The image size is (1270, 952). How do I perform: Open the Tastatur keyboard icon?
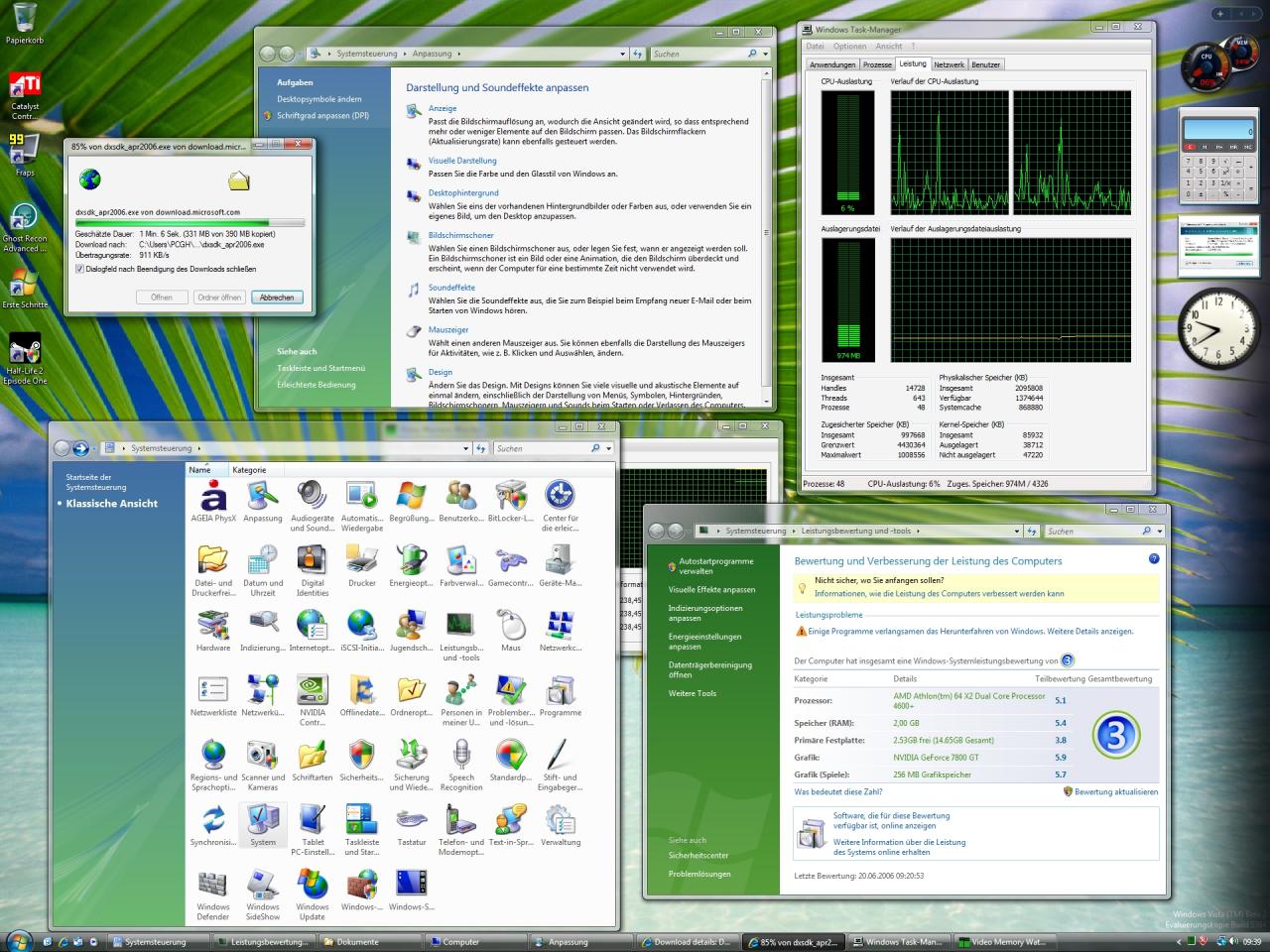click(x=412, y=825)
